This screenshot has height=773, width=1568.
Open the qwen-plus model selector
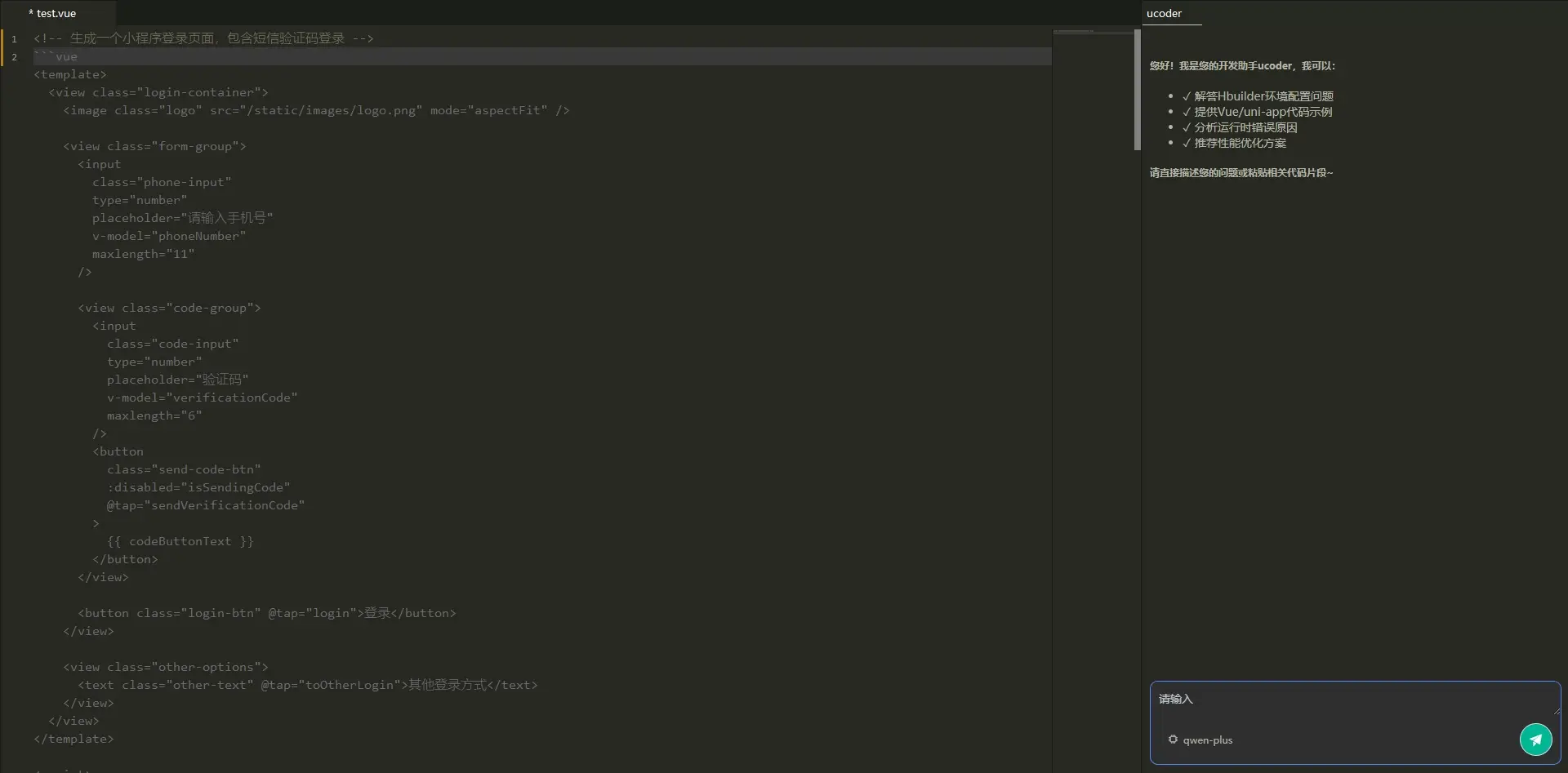pyautogui.click(x=1200, y=740)
